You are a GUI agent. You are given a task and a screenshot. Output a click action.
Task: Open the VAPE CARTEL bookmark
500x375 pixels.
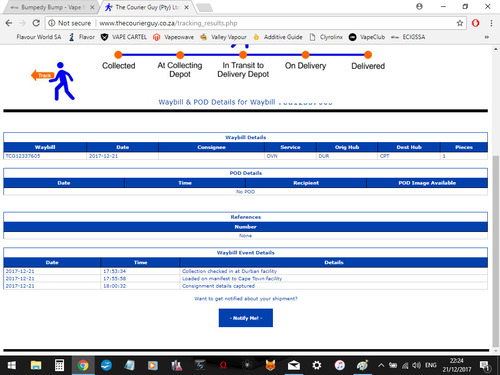pos(124,37)
